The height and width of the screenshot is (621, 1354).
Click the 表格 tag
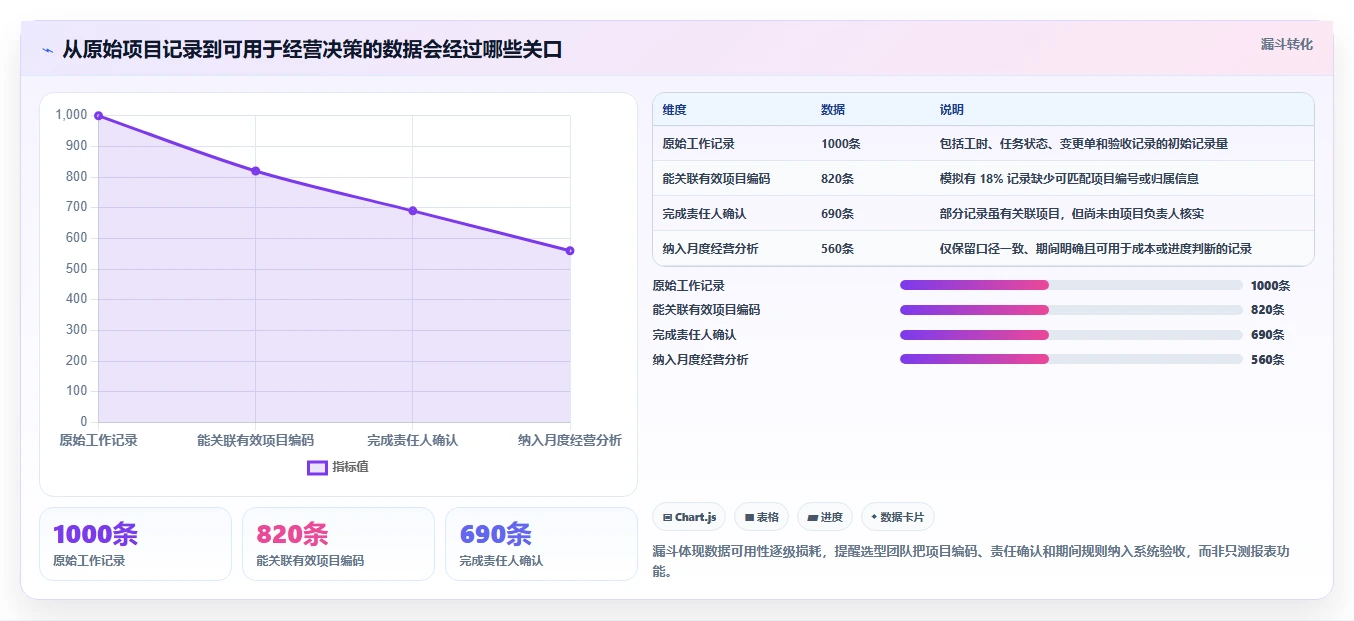point(761,517)
